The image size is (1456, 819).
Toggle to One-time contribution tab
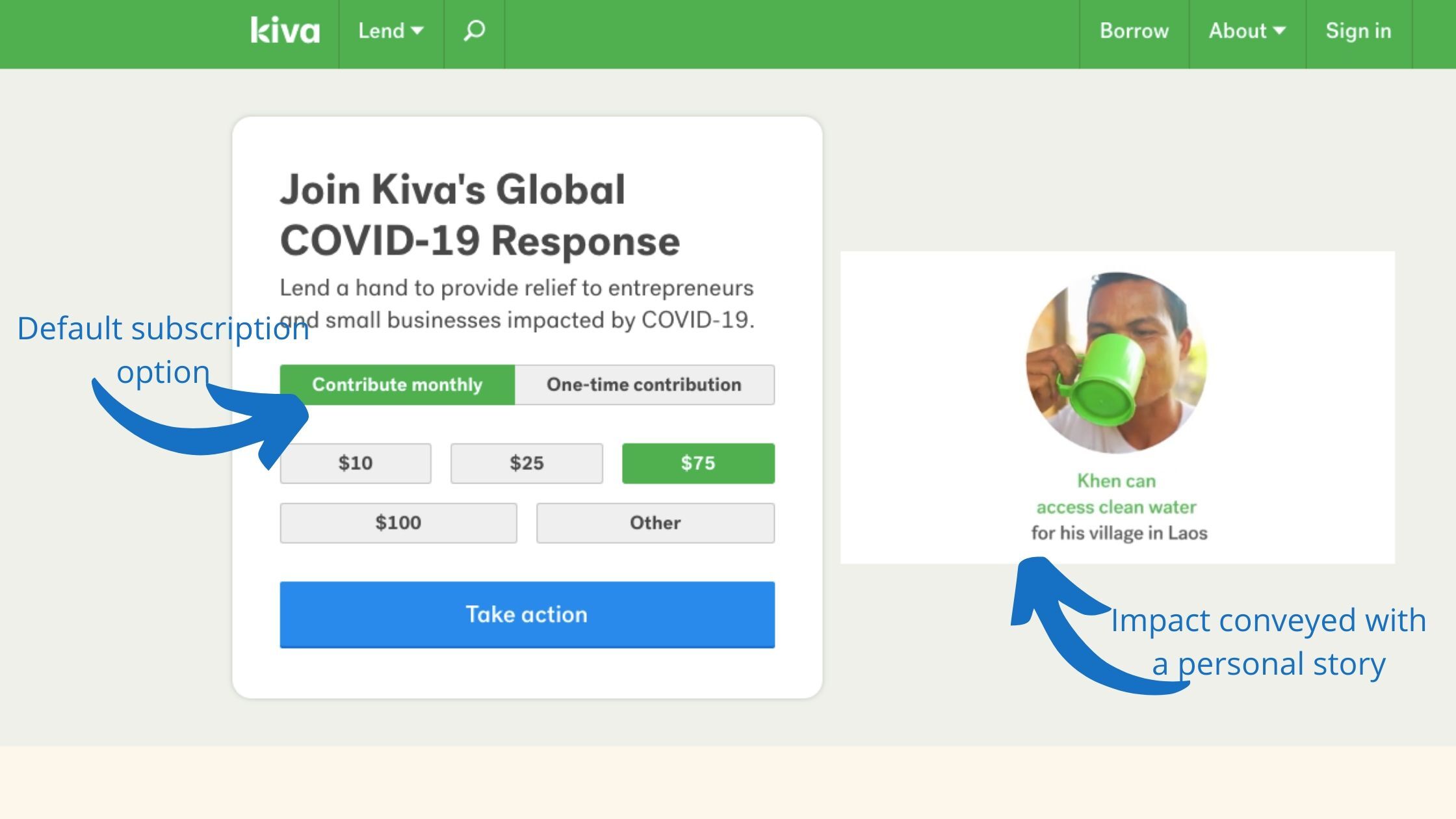pos(644,384)
